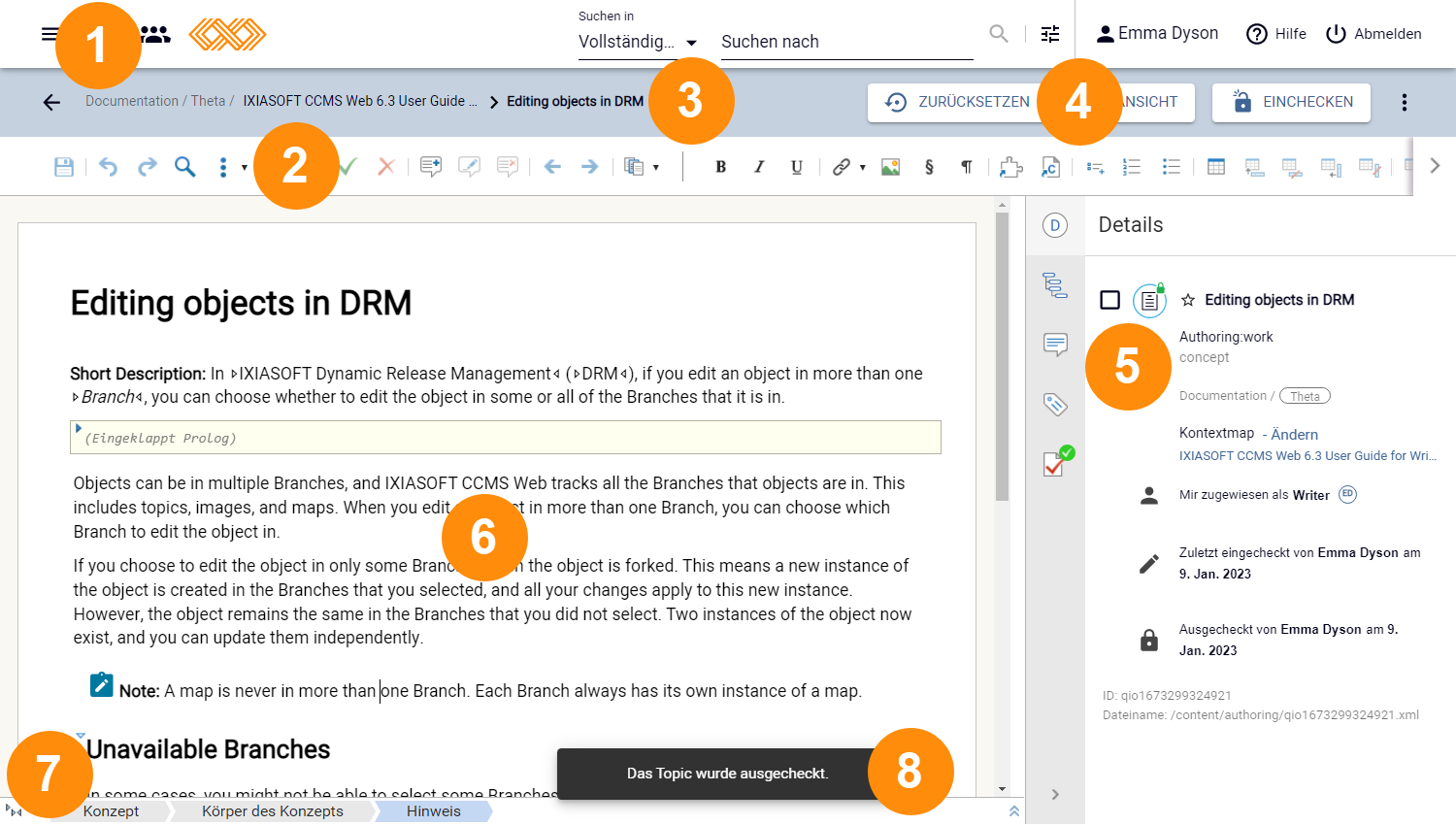This screenshot has width=1456, height=825.
Task: Click the Abmelden logout button
Action: click(1373, 34)
